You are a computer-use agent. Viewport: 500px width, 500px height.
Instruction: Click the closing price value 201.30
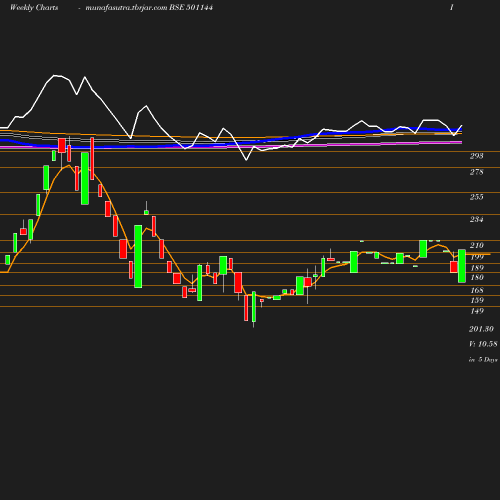point(481,329)
